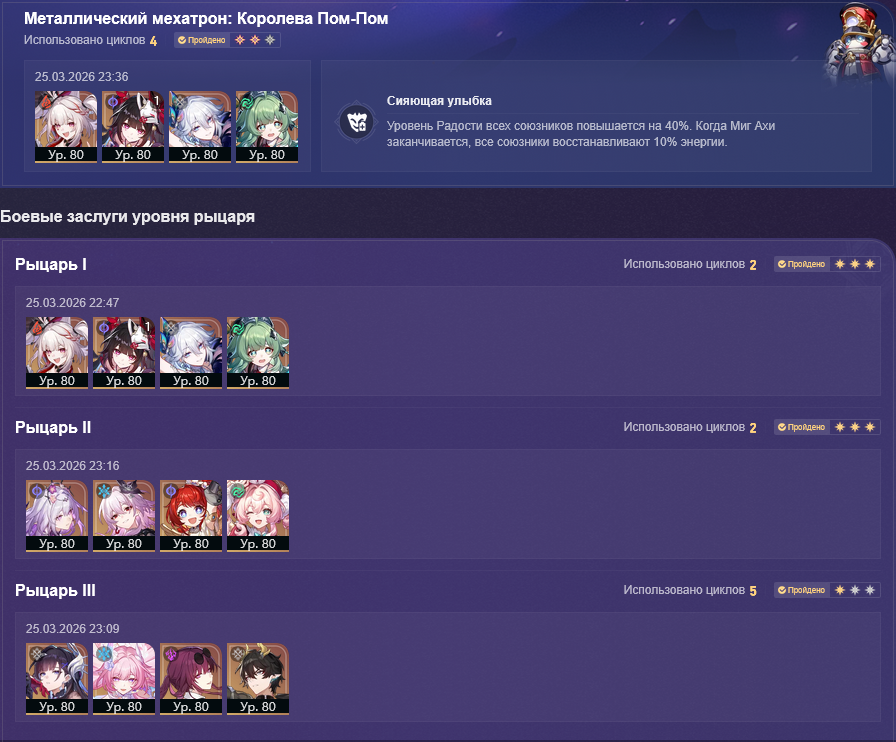The image size is (896, 742).
Task: Click the silver-haired character in boss team
Action: (199, 127)
